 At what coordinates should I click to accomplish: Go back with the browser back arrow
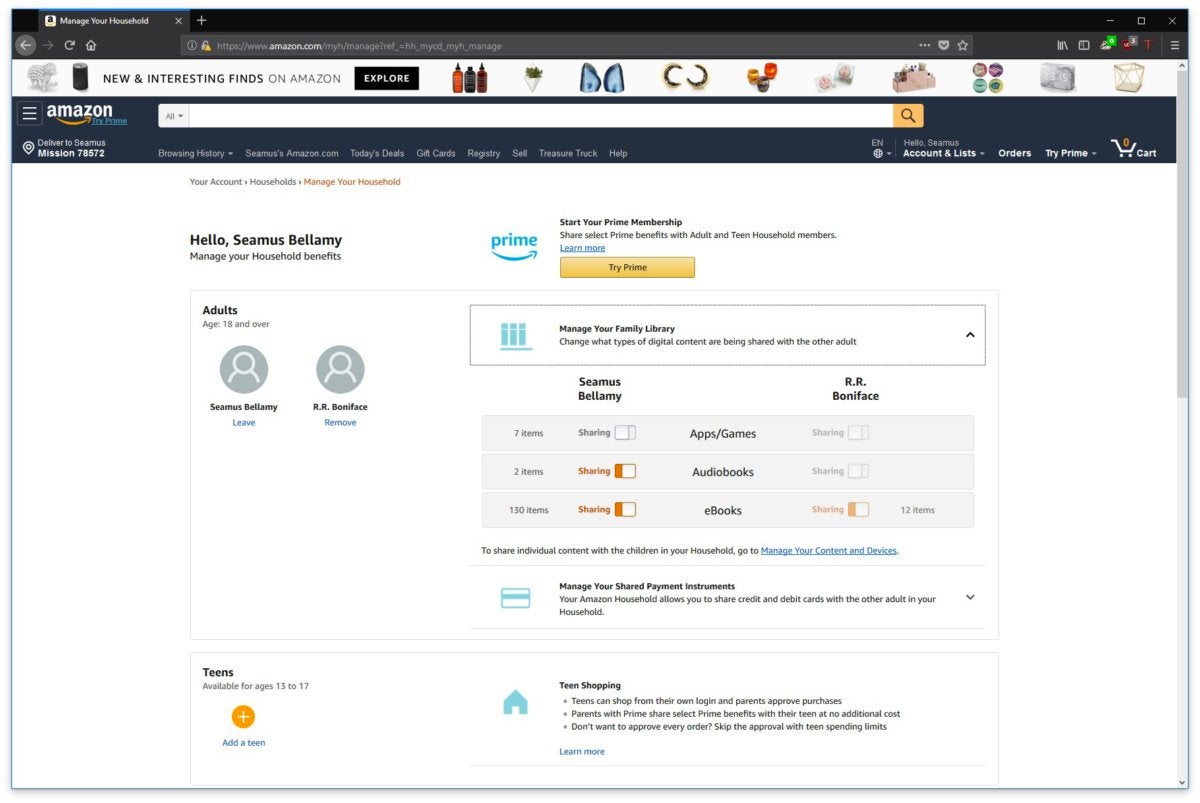point(26,45)
